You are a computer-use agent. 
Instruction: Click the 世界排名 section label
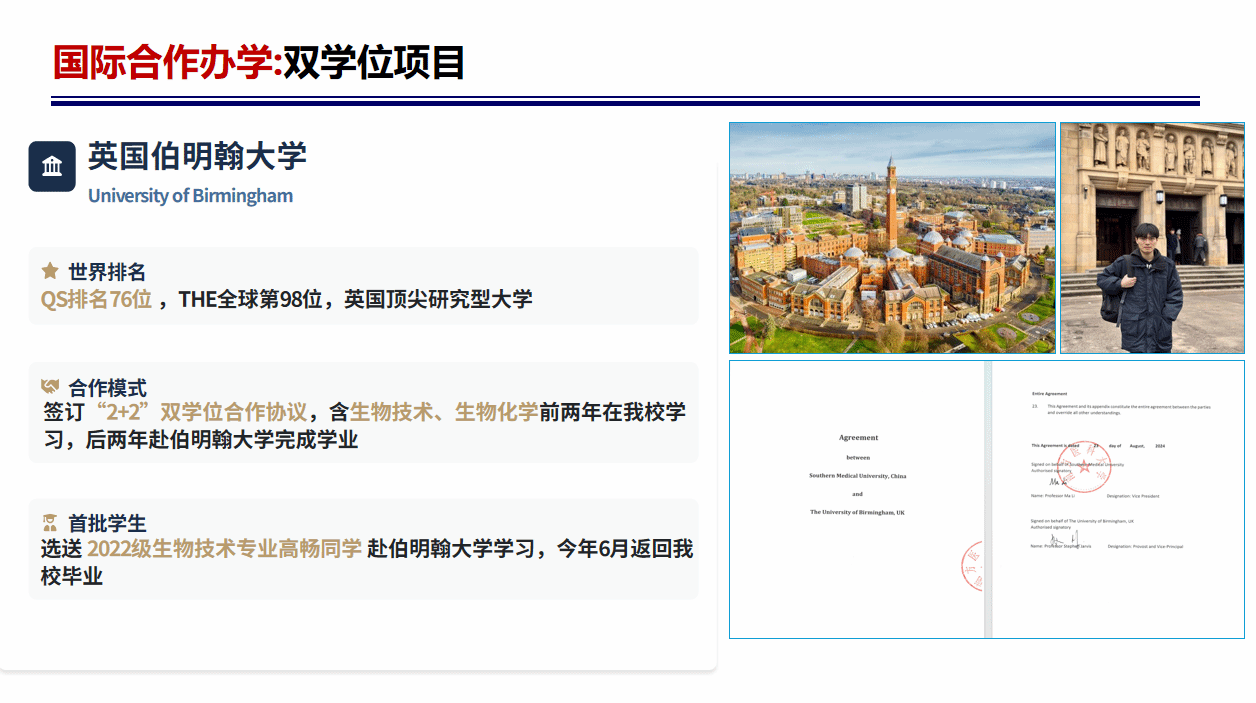(107, 272)
